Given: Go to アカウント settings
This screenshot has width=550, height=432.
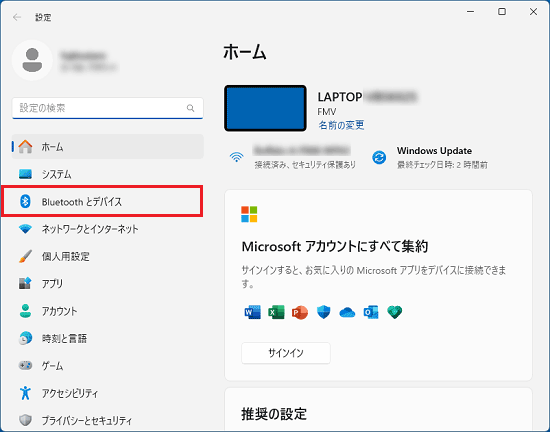Looking at the screenshot, I should [x=108, y=311].
